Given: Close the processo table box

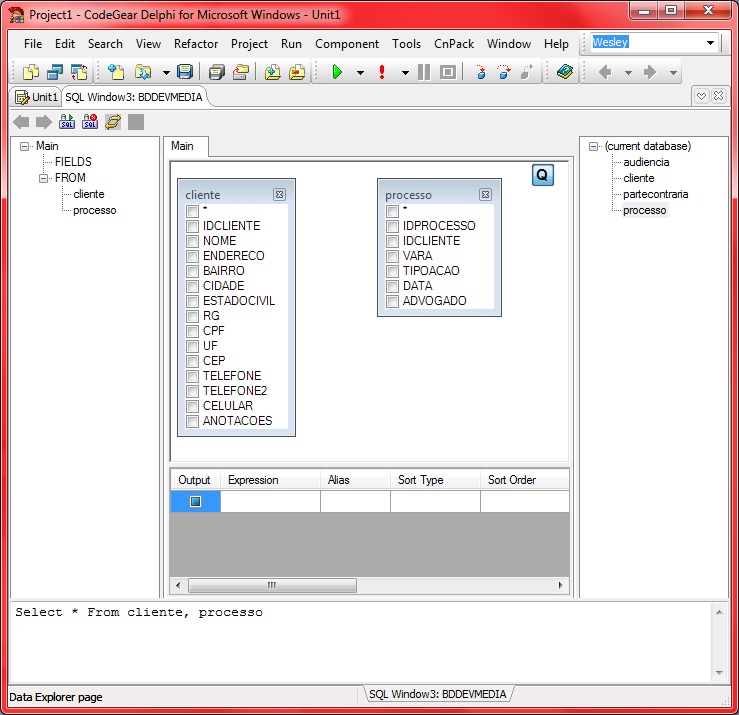Looking at the screenshot, I should click(485, 195).
